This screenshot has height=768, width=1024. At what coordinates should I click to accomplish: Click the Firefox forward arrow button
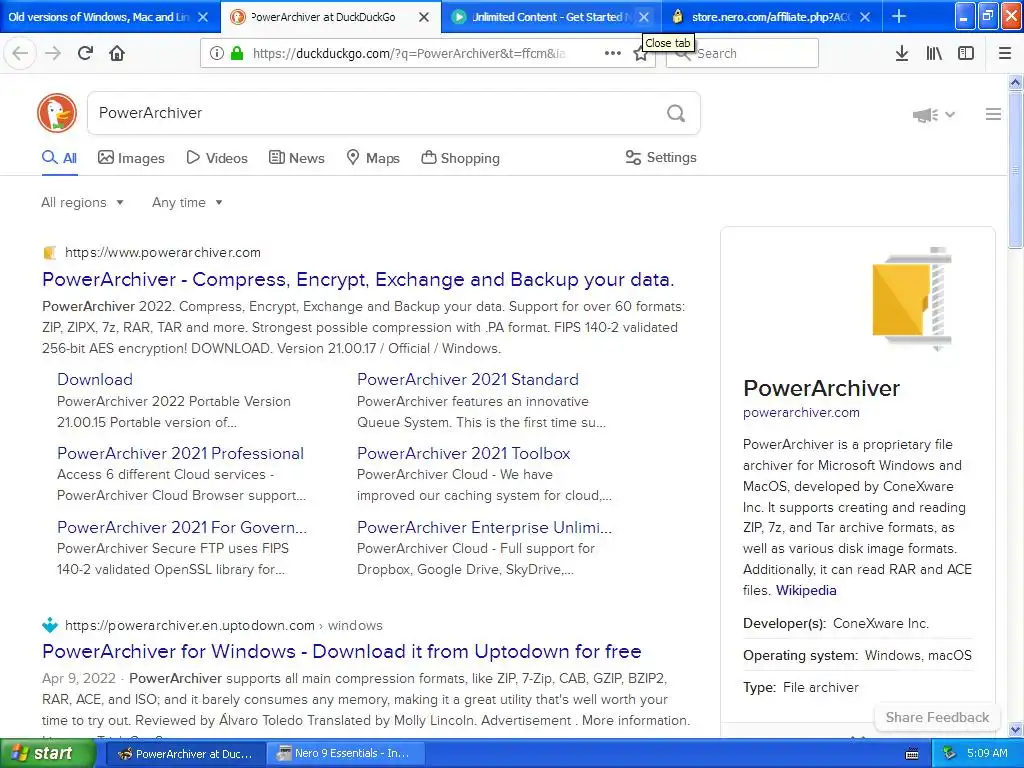click(53, 53)
